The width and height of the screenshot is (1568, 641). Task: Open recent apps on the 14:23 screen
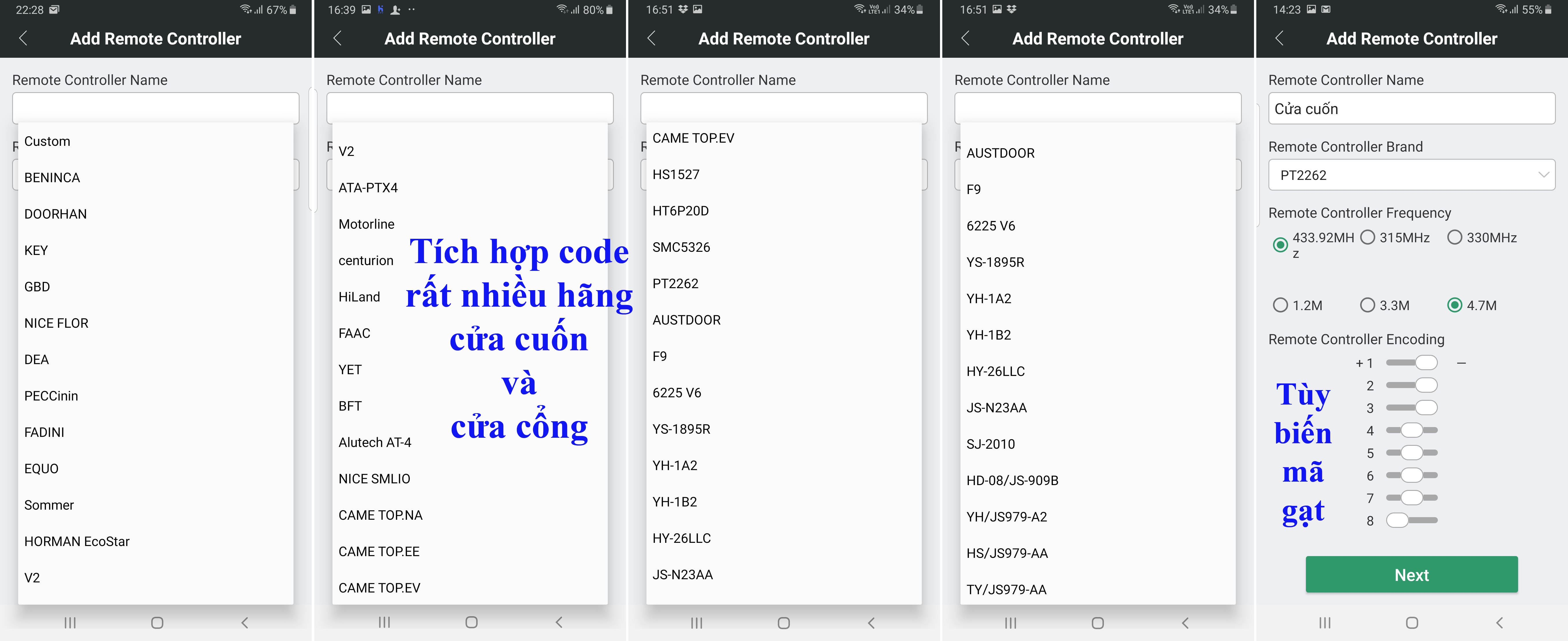(x=1325, y=622)
